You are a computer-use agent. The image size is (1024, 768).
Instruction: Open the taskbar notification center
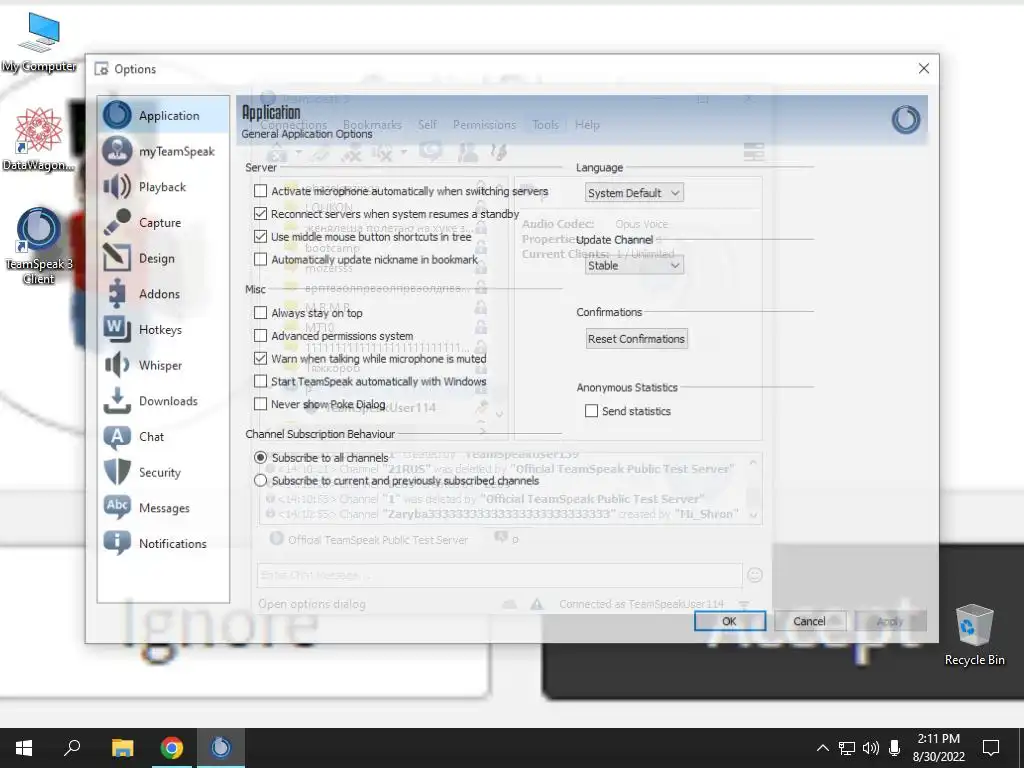coord(991,748)
